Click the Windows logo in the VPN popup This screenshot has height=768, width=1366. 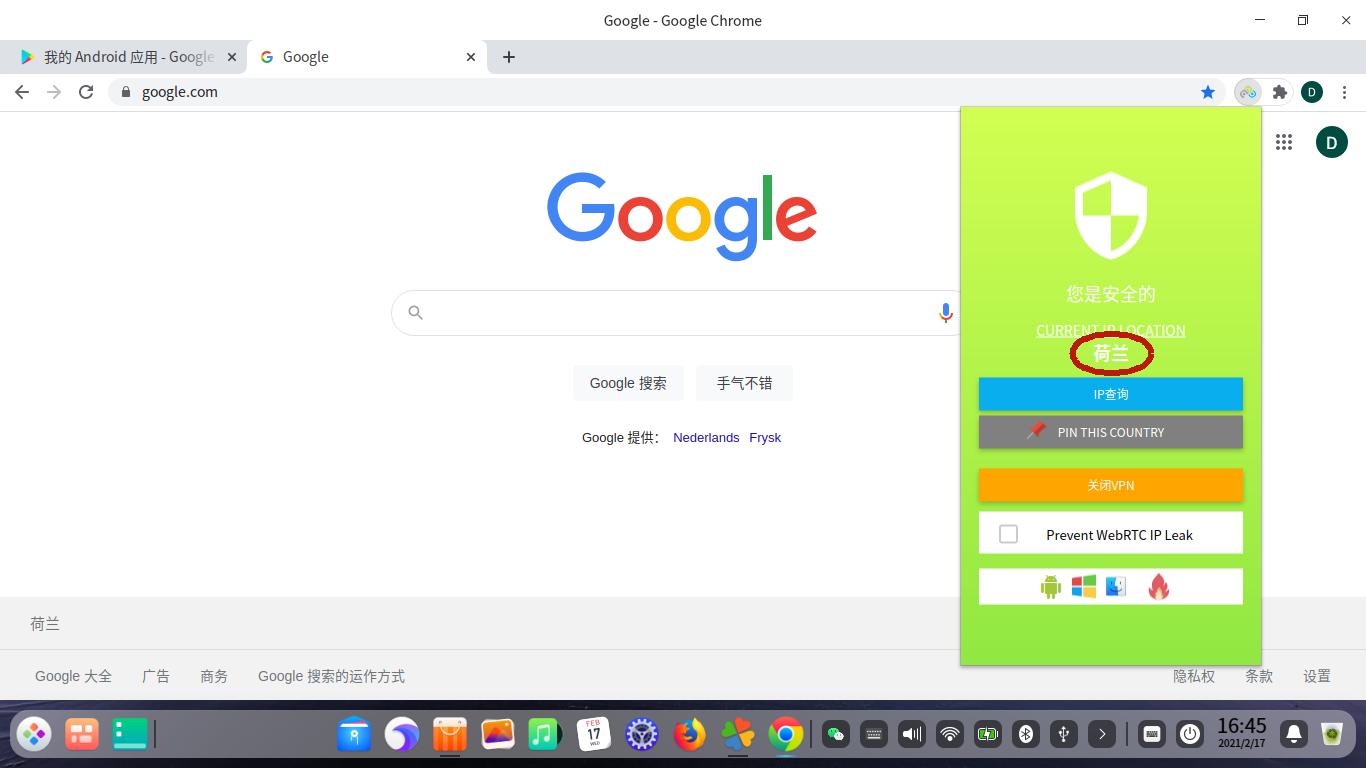click(x=1083, y=586)
